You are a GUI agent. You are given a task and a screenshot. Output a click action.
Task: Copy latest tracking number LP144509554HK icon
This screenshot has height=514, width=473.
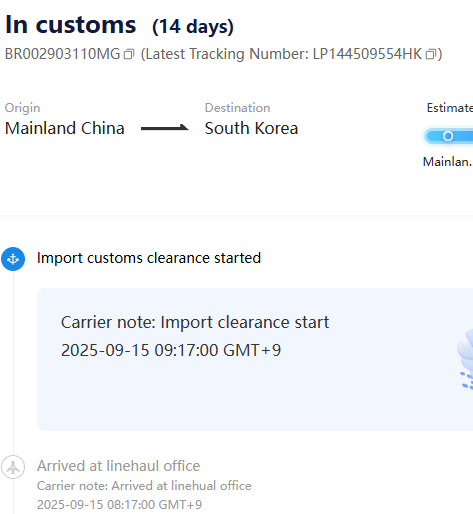pos(431,54)
